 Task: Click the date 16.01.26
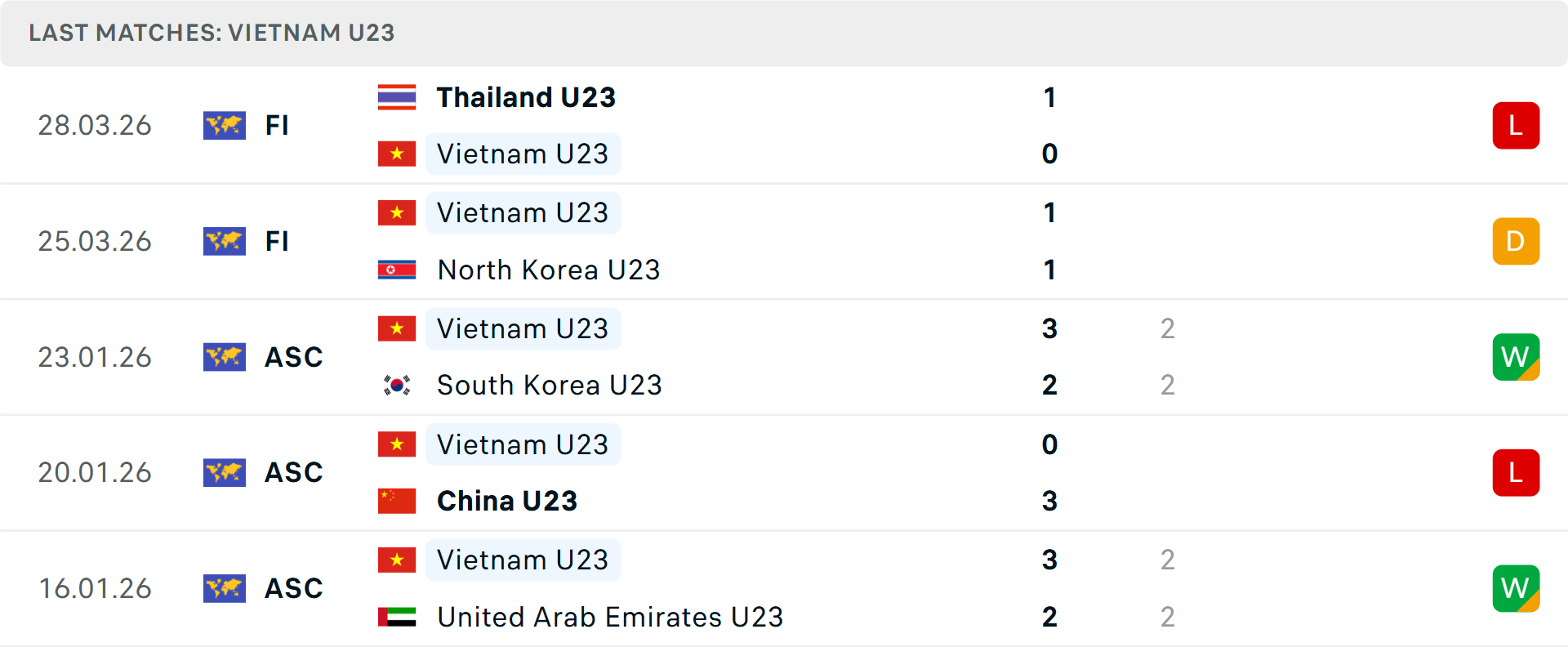pyautogui.click(x=95, y=588)
